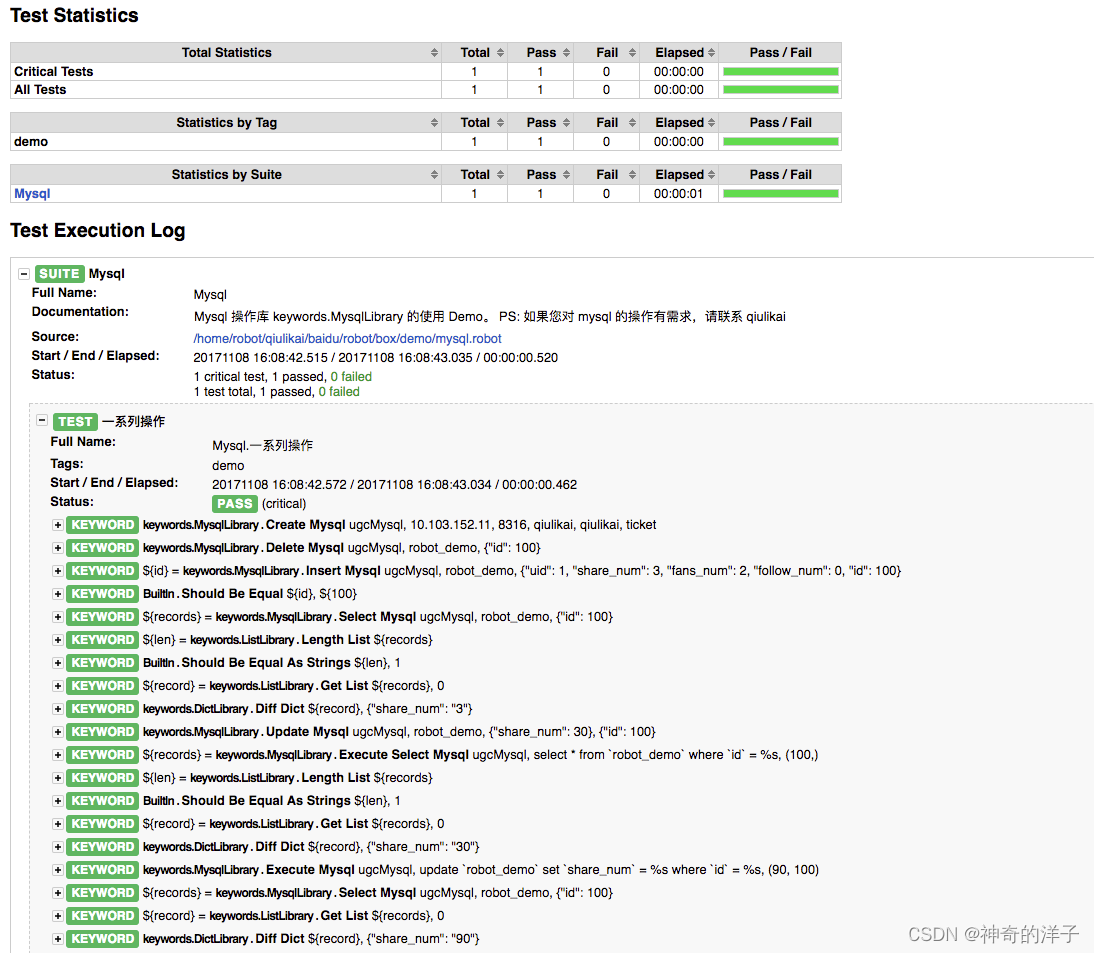Image resolution: width=1094 pixels, height=953 pixels.
Task: Click the suite elapsed time 00:00:00.520
Action: [x=520, y=358]
